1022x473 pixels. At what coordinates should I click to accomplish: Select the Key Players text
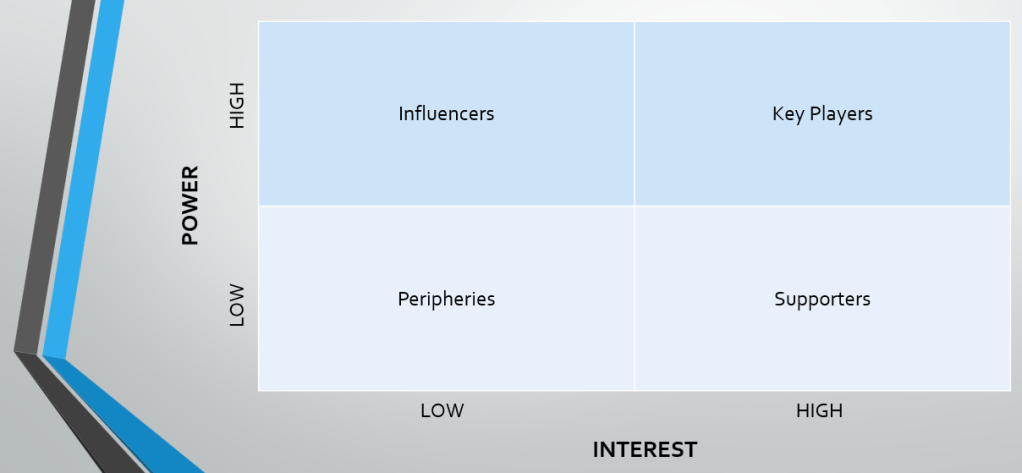click(x=822, y=113)
